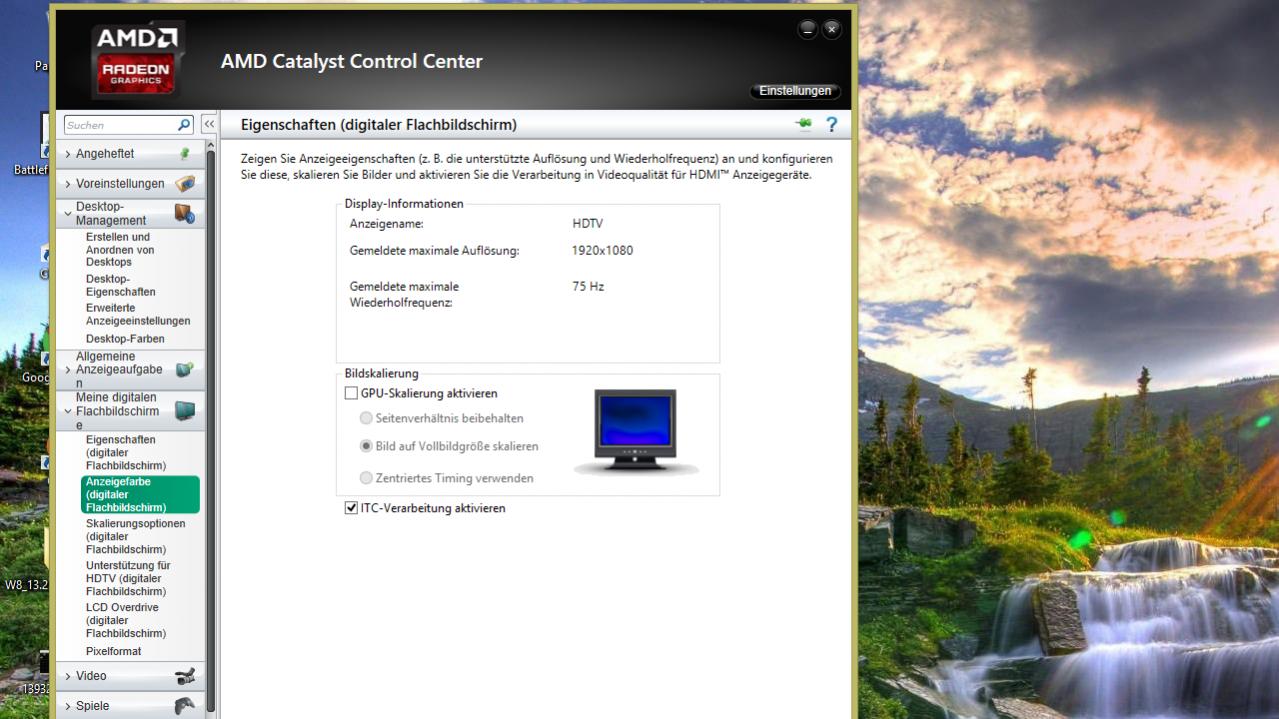The image size is (1279, 719).
Task: Expand the Allgemeine Anzeigeaufgaben section
Action: click(132, 370)
